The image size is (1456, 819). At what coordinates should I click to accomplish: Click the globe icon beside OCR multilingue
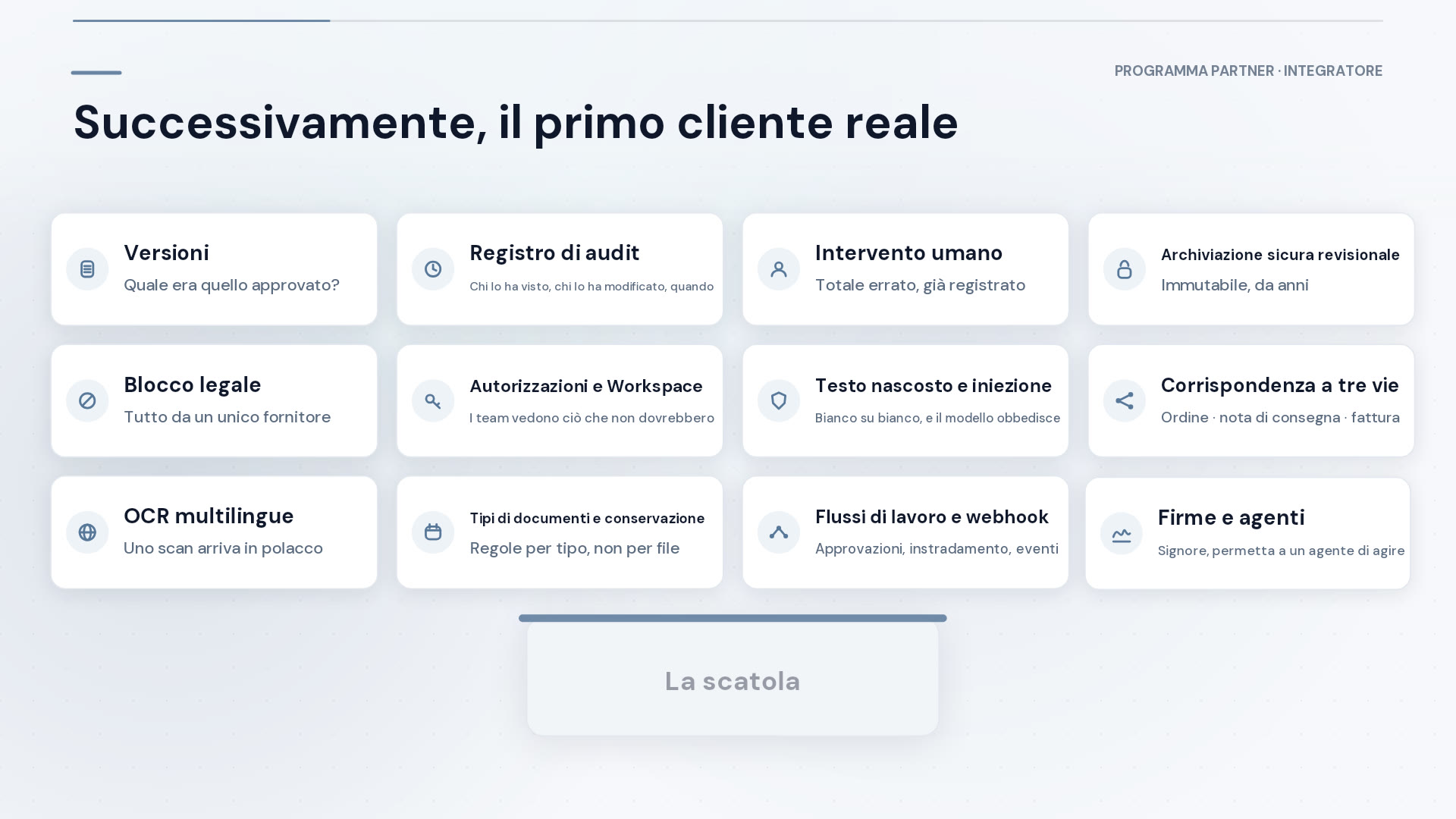(87, 532)
